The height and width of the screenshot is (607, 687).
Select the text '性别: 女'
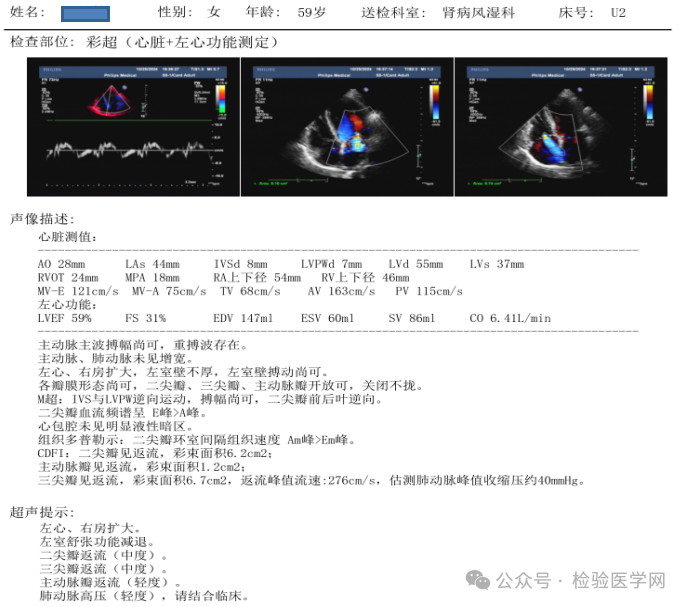pyautogui.click(x=189, y=12)
